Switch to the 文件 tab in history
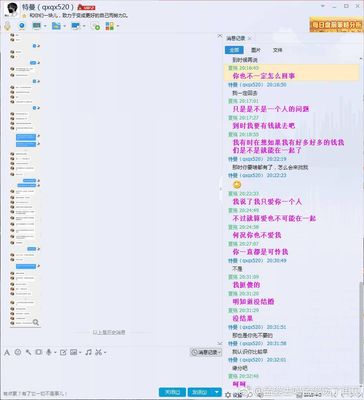The image size is (364, 400). pos(277,50)
